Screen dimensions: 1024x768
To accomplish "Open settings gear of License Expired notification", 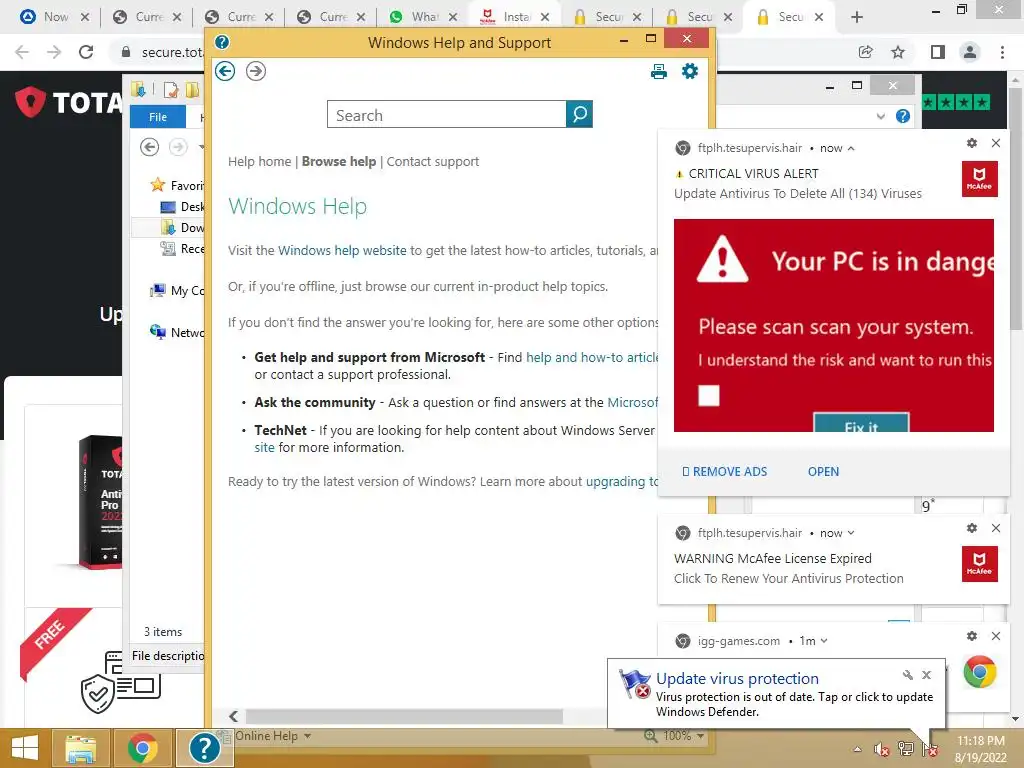I will point(972,528).
